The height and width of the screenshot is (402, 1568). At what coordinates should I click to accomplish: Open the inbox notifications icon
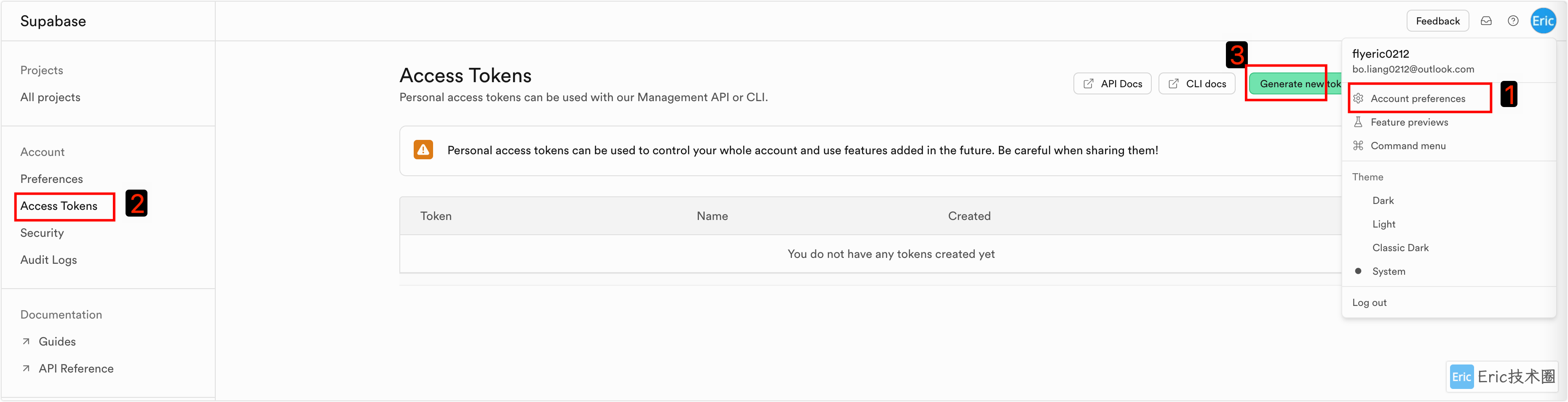[1486, 21]
